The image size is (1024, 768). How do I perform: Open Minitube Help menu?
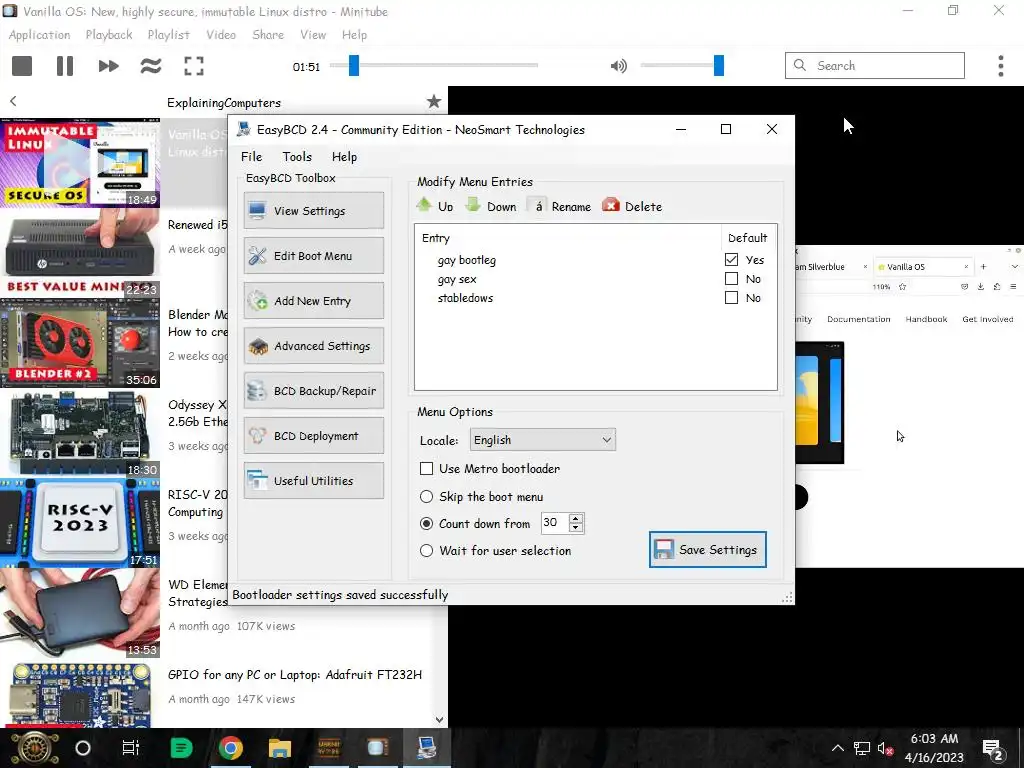[354, 35]
